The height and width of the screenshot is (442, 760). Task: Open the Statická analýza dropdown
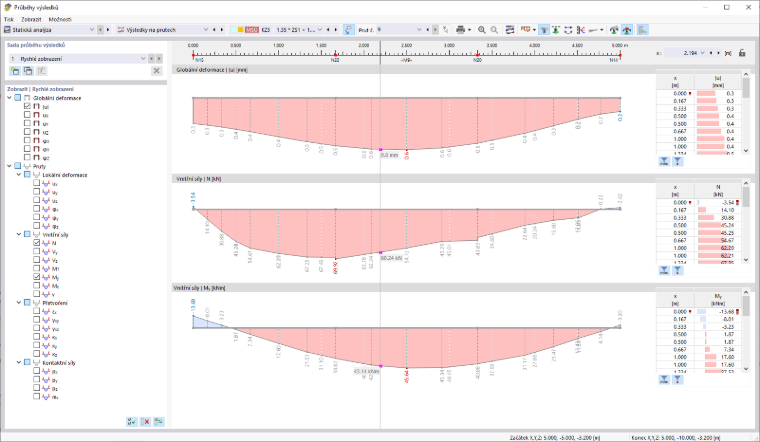pos(49,30)
